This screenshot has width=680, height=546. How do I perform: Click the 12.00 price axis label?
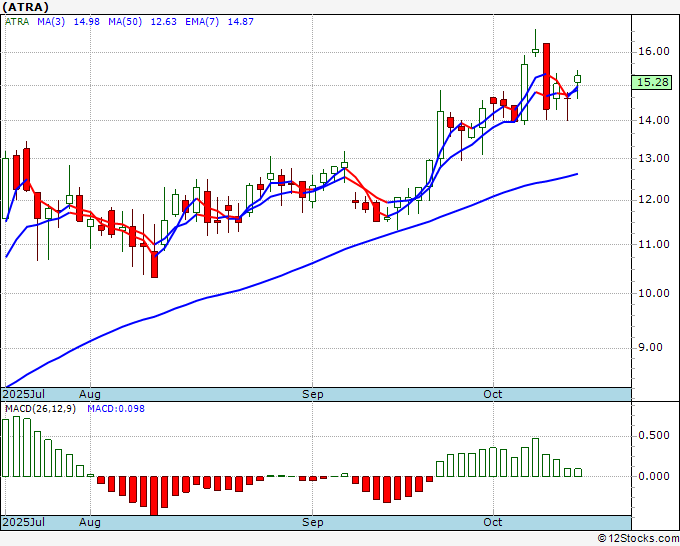(654, 199)
